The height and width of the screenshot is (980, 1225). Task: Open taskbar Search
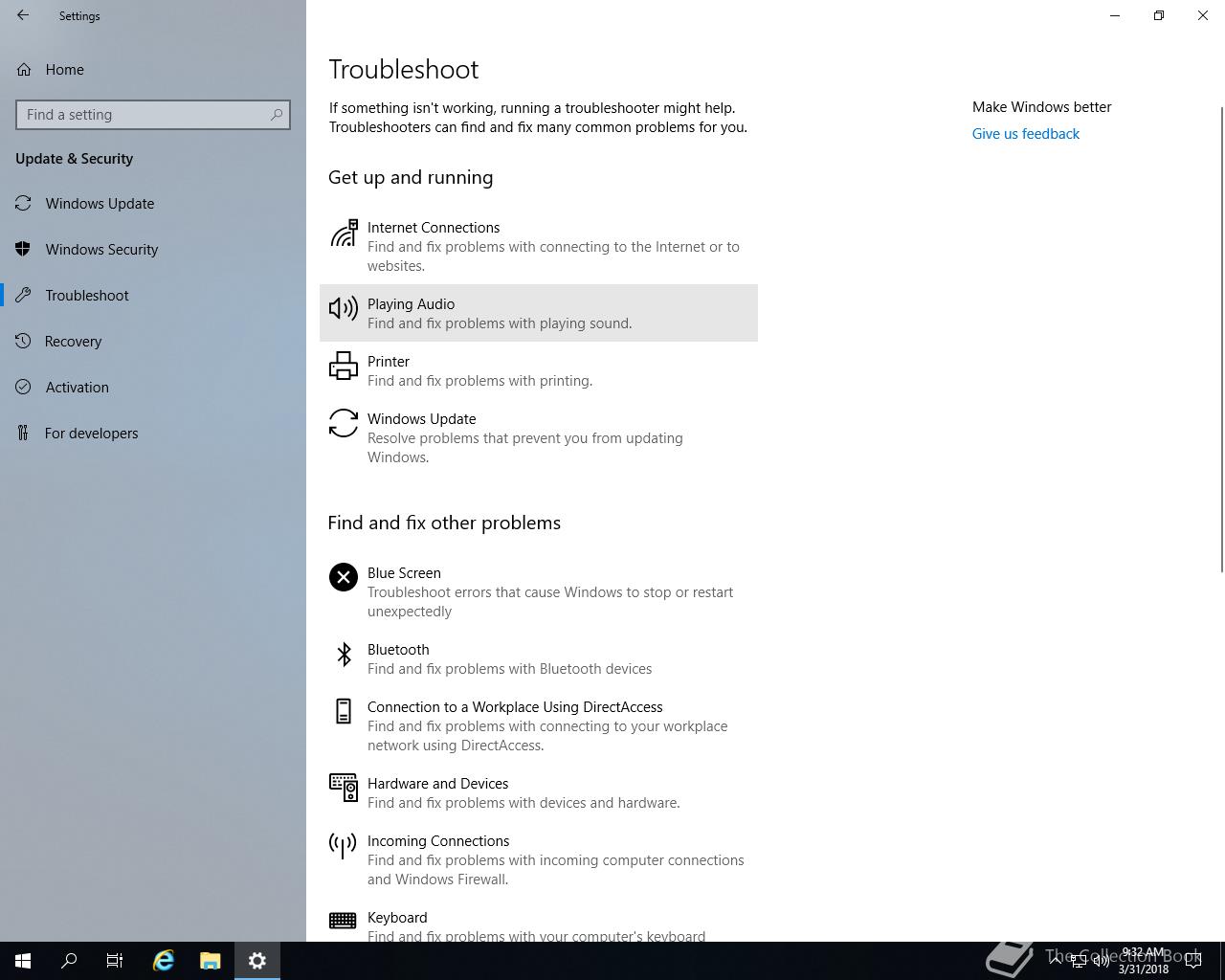click(69, 961)
